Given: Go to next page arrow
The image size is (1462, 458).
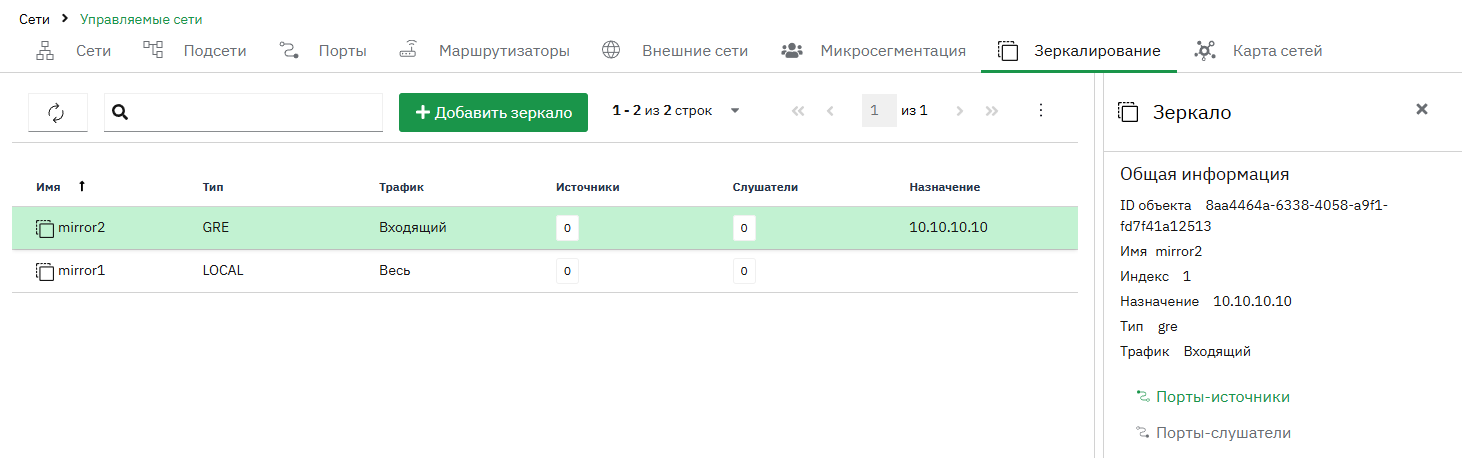Looking at the screenshot, I should pyautogui.click(x=959, y=111).
